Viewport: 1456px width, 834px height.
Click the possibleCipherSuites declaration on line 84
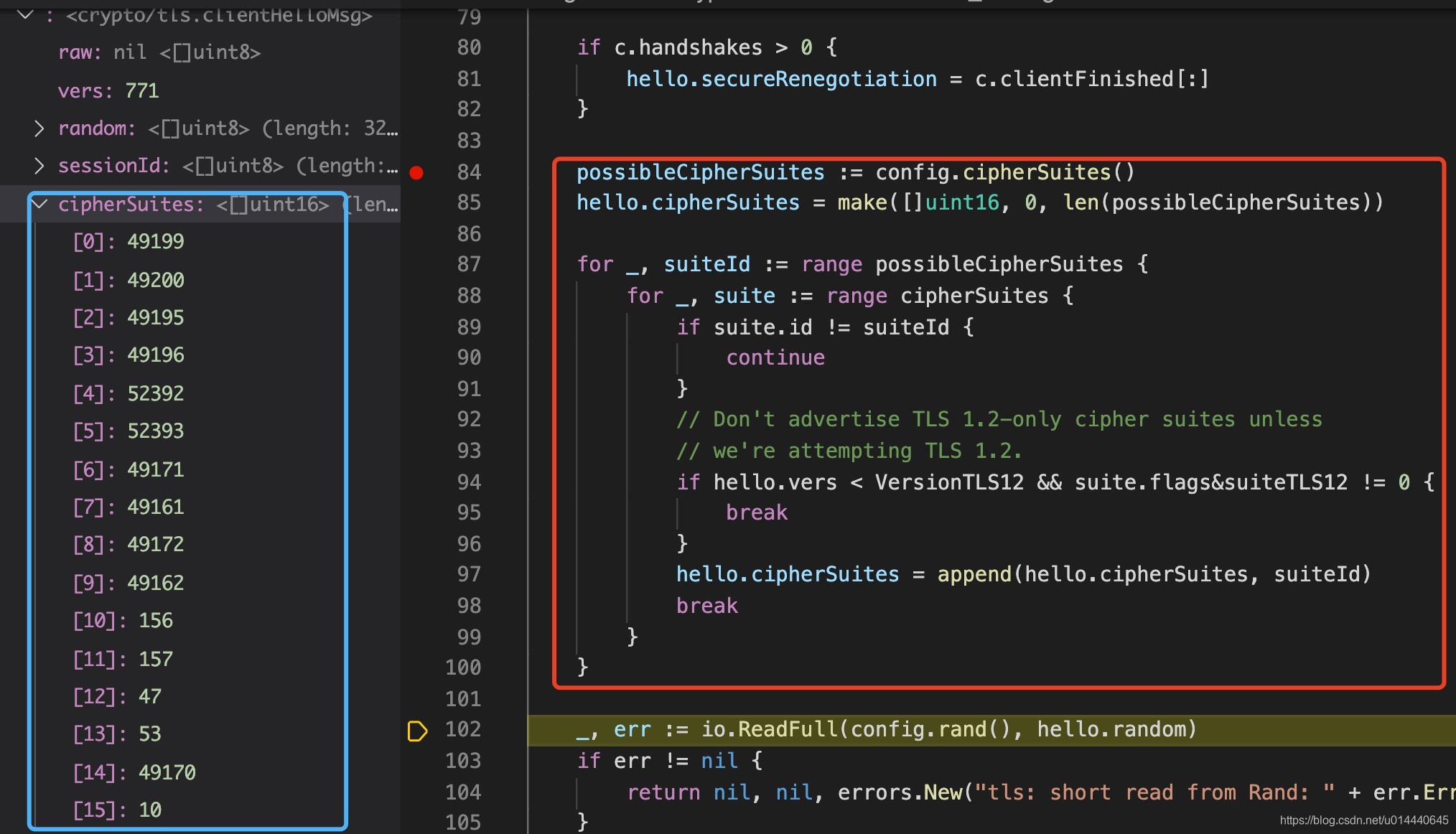(x=700, y=173)
